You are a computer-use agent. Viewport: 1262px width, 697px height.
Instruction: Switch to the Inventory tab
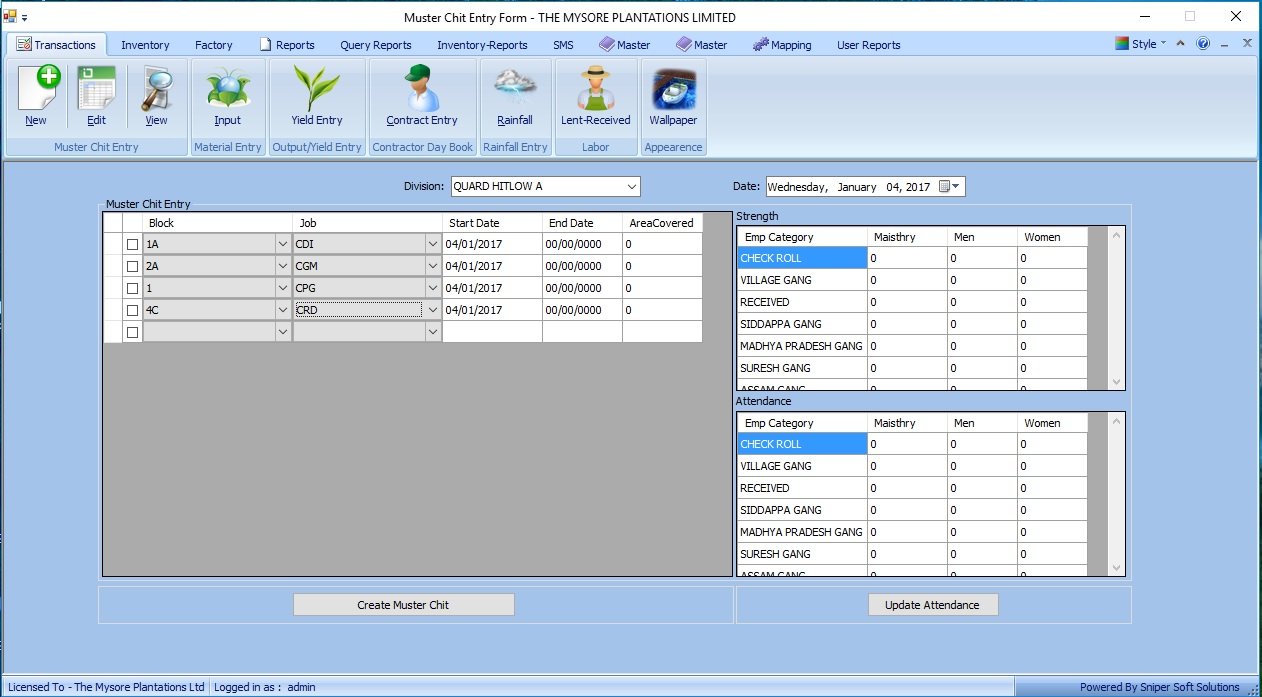point(145,45)
